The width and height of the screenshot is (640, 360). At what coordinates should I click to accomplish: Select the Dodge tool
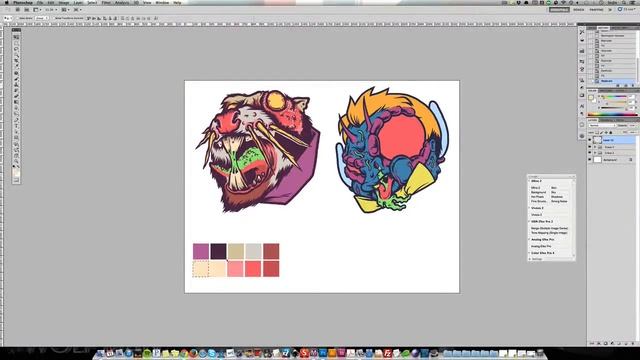point(16,113)
